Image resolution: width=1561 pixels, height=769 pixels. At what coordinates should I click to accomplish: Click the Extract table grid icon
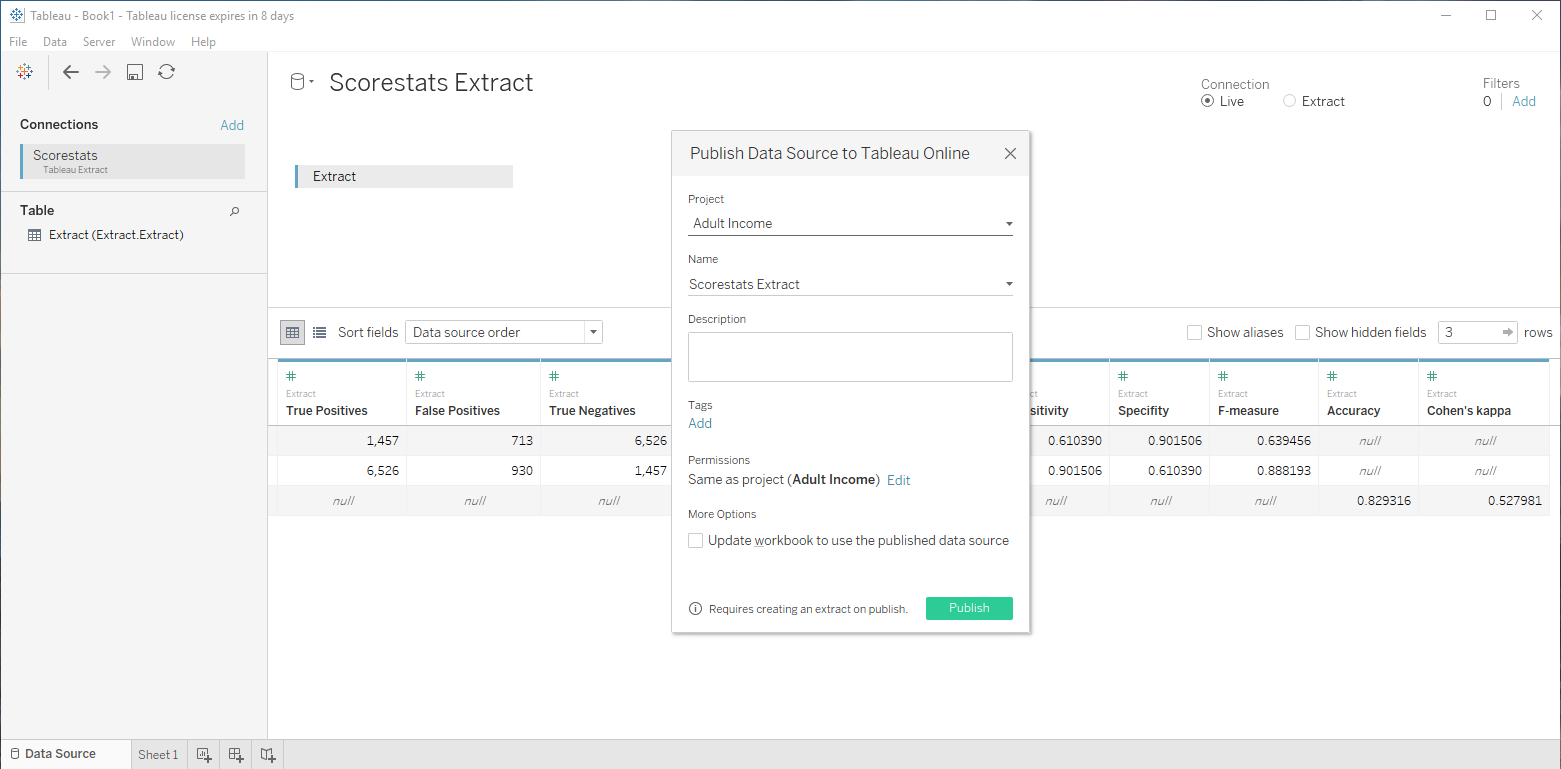click(35, 235)
